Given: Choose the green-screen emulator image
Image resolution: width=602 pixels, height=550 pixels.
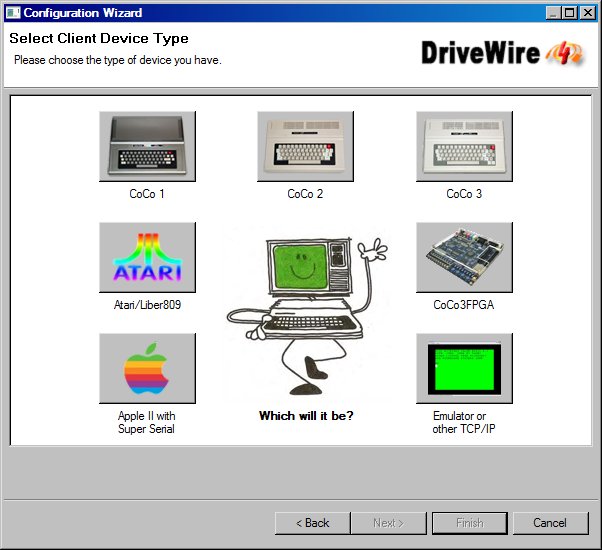Looking at the screenshot, I should pyautogui.click(x=464, y=368).
